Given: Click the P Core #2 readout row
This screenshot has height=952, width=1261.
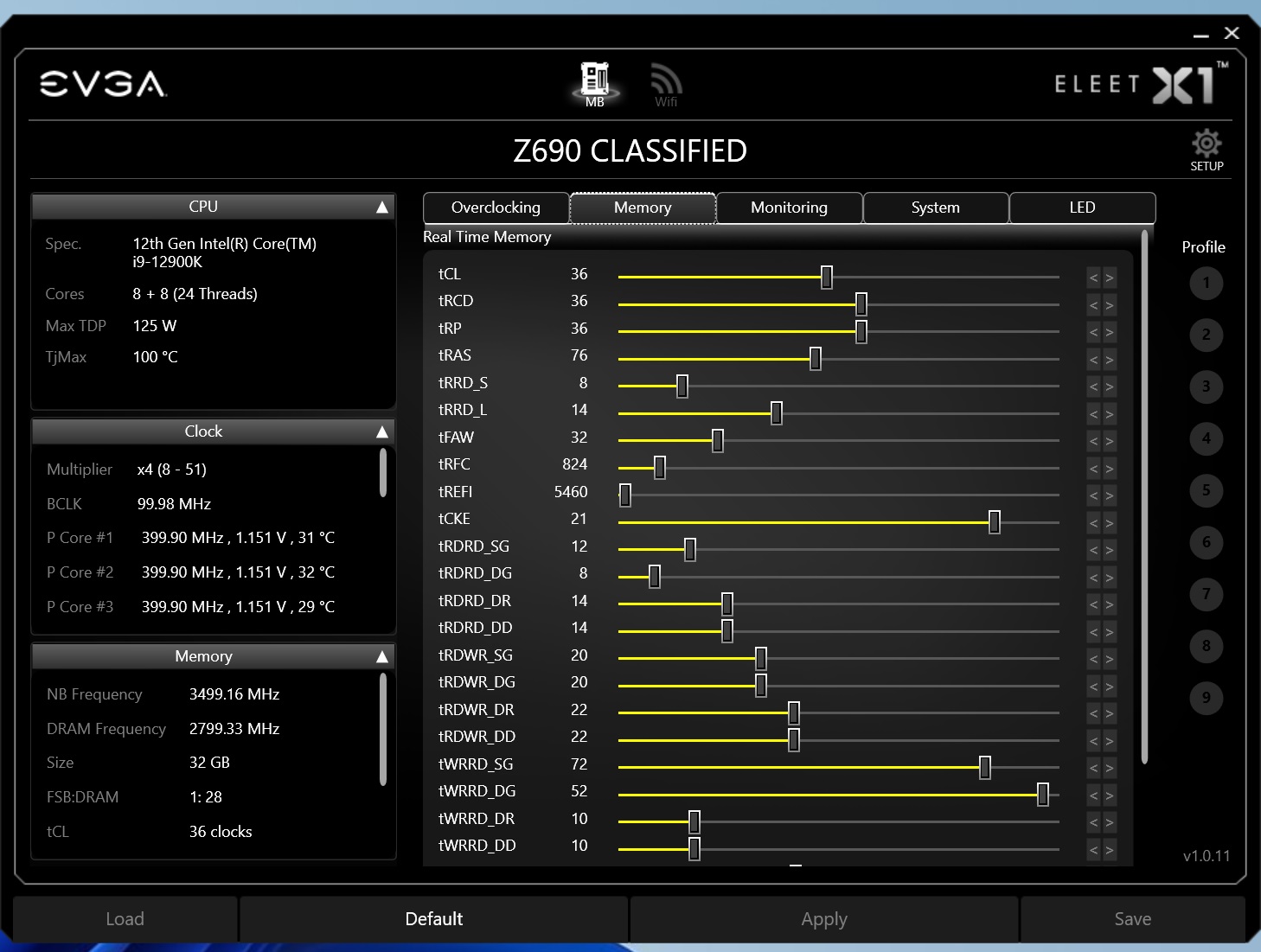Looking at the screenshot, I should click(191, 572).
